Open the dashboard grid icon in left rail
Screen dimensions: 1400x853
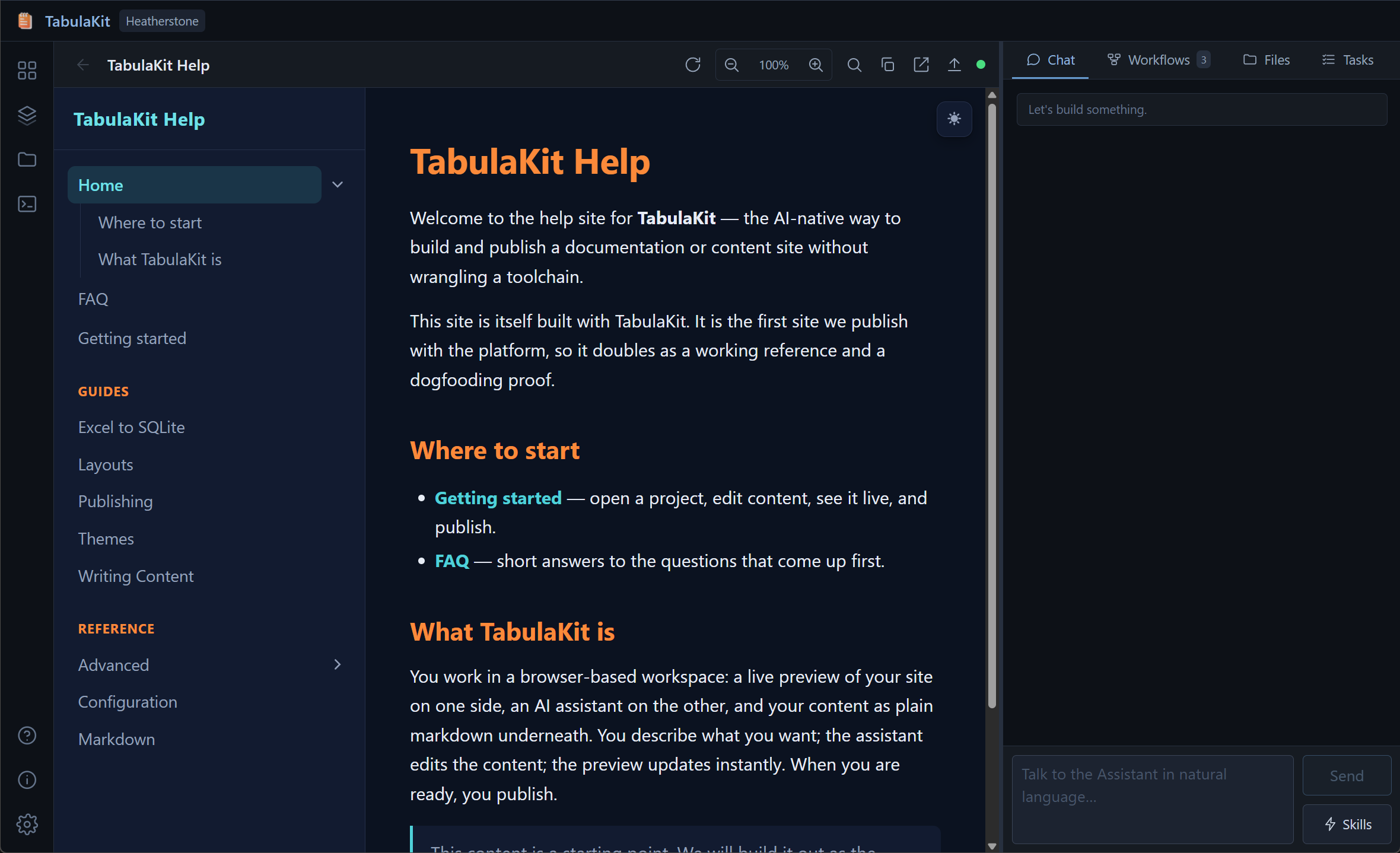(27, 71)
